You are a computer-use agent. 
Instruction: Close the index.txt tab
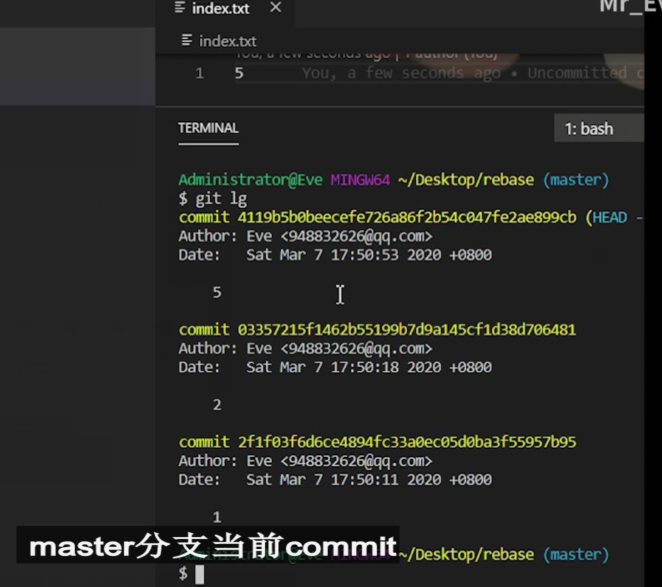tap(275, 7)
